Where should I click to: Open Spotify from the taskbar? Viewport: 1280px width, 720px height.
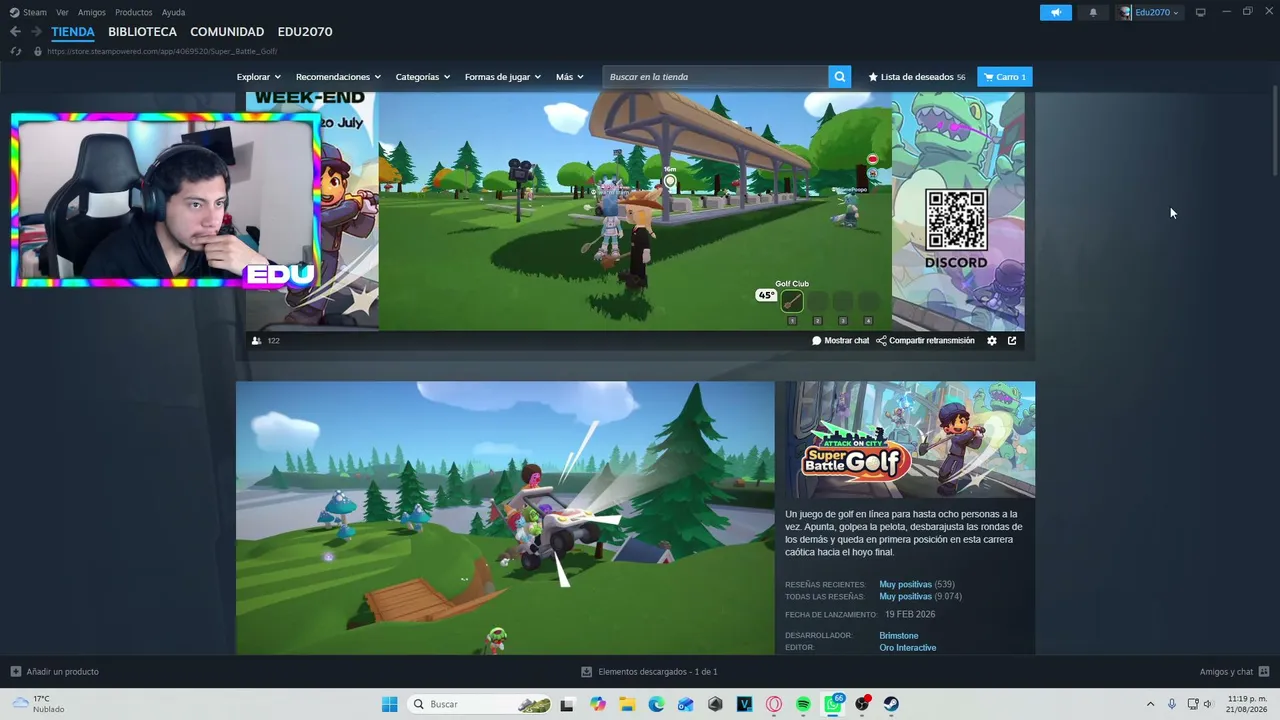click(803, 704)
